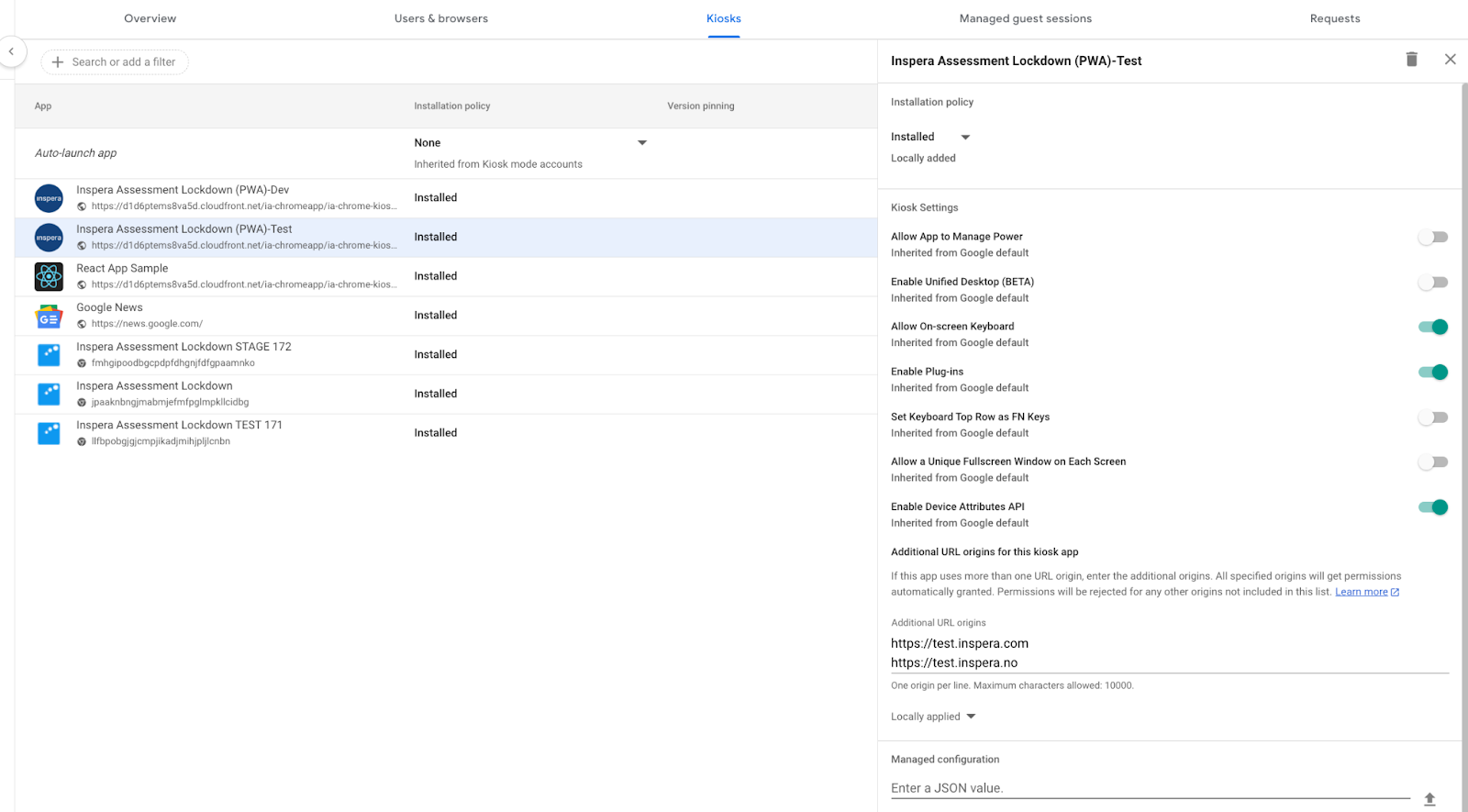This screenshot has height=812, width=1468.
Task: Click Search or add a filter
Action: pos(115,62)
